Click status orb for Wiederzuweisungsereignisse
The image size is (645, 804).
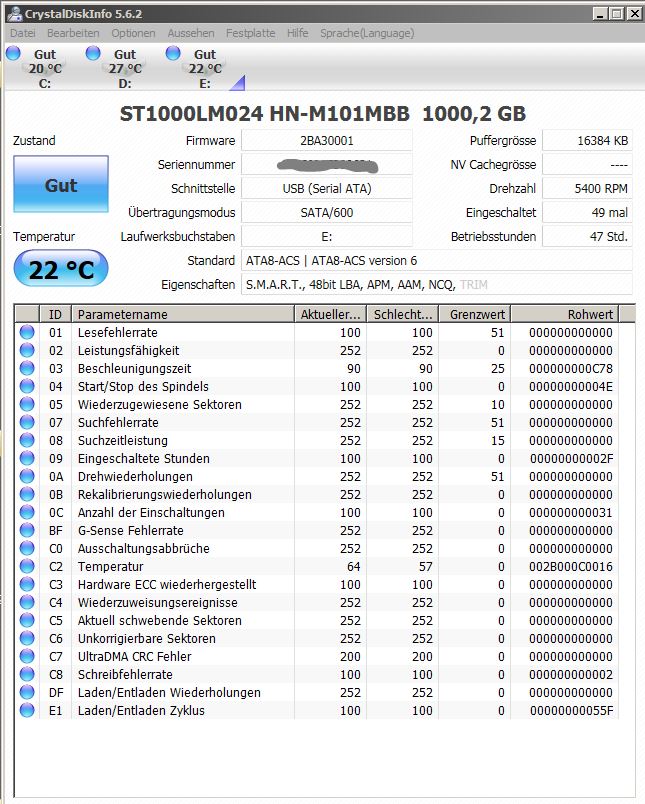pos(27,602)
